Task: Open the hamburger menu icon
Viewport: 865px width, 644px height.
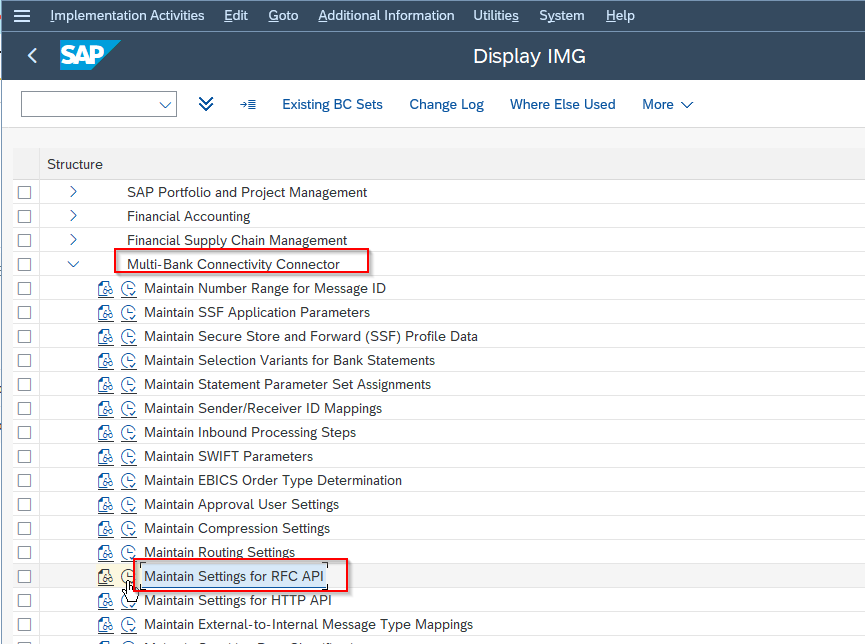Action: coord(21,15)
